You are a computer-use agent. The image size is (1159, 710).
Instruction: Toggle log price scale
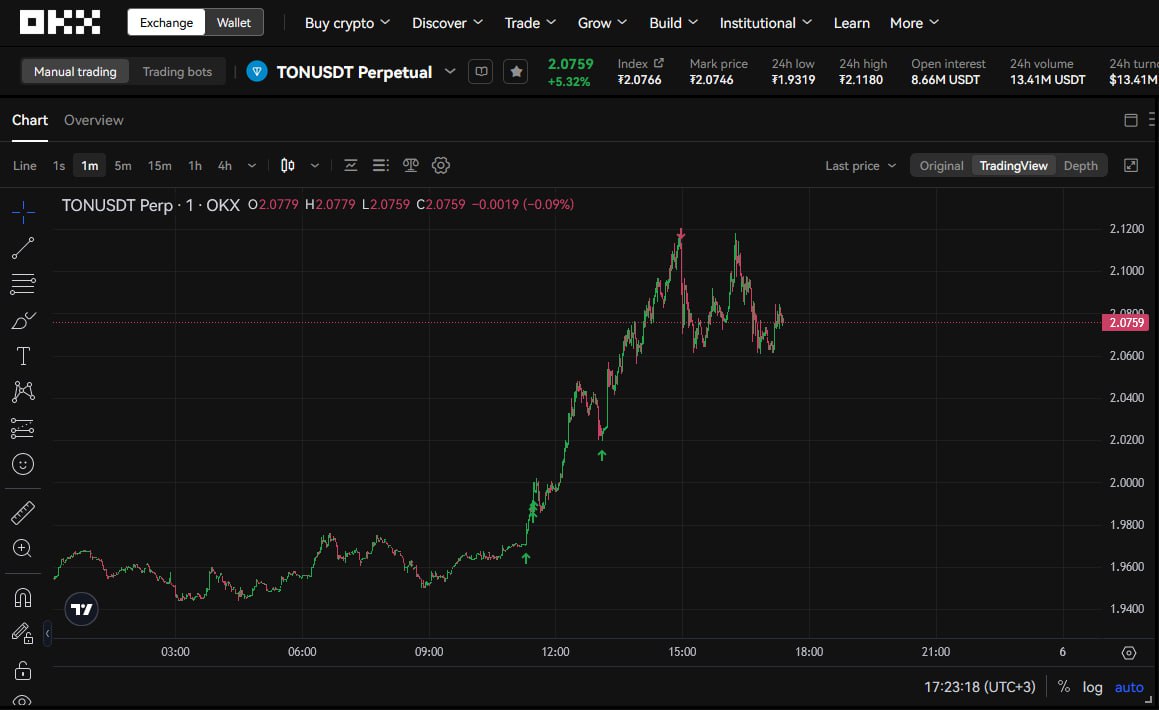(x=1092, y=686)
